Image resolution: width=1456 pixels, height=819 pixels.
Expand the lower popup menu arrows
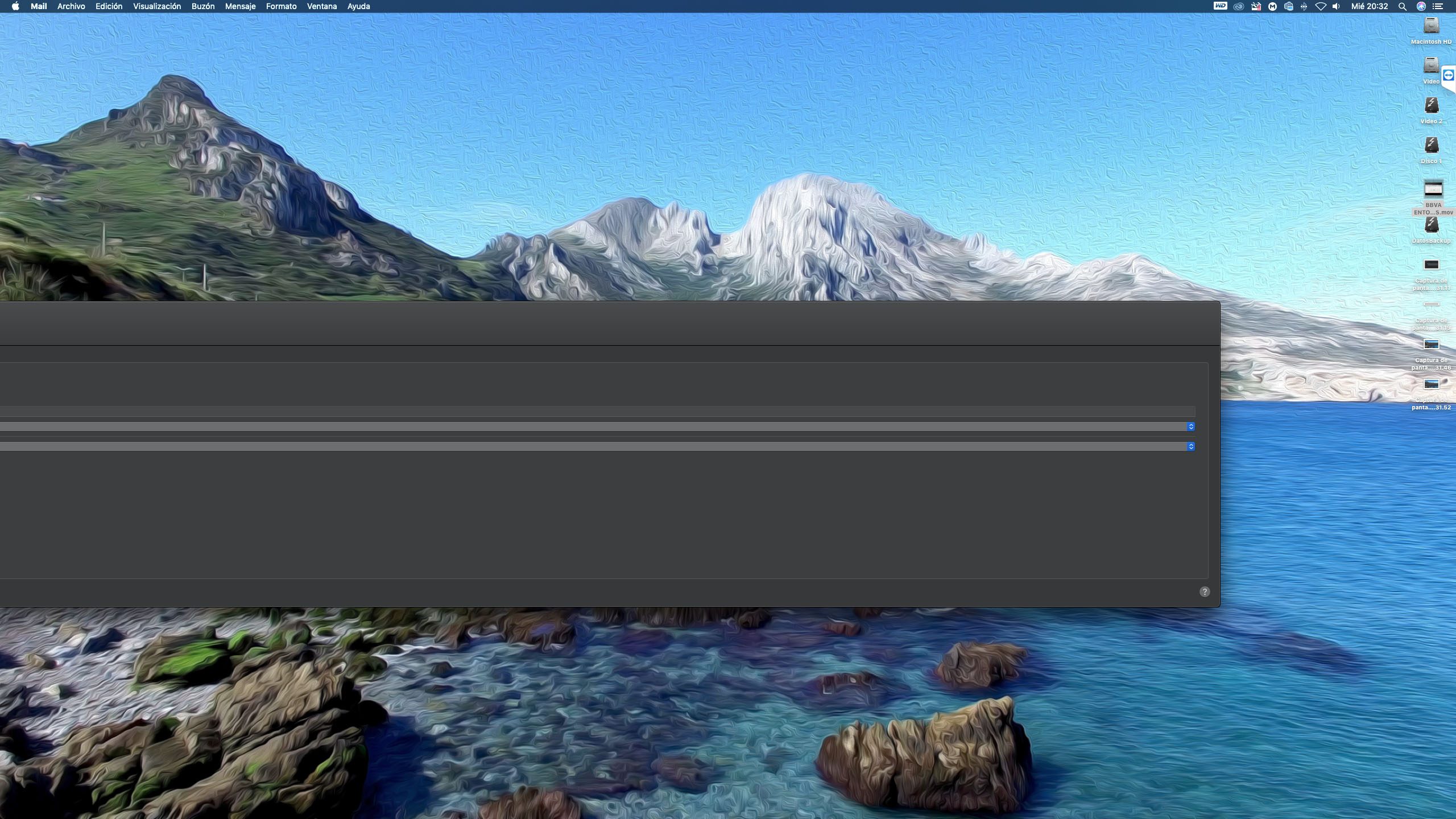1190,446
